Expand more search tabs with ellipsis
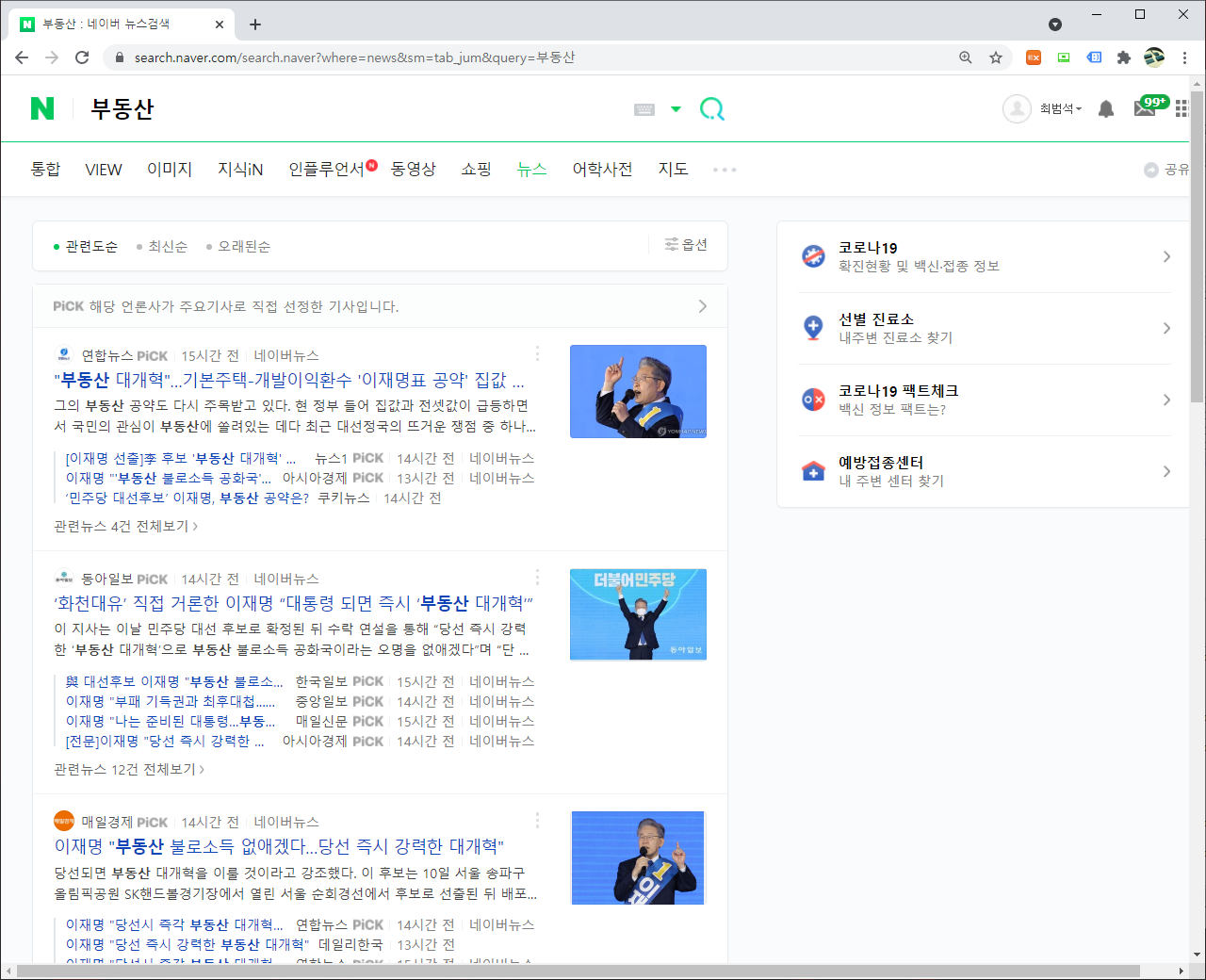 (x=725, y=170)
